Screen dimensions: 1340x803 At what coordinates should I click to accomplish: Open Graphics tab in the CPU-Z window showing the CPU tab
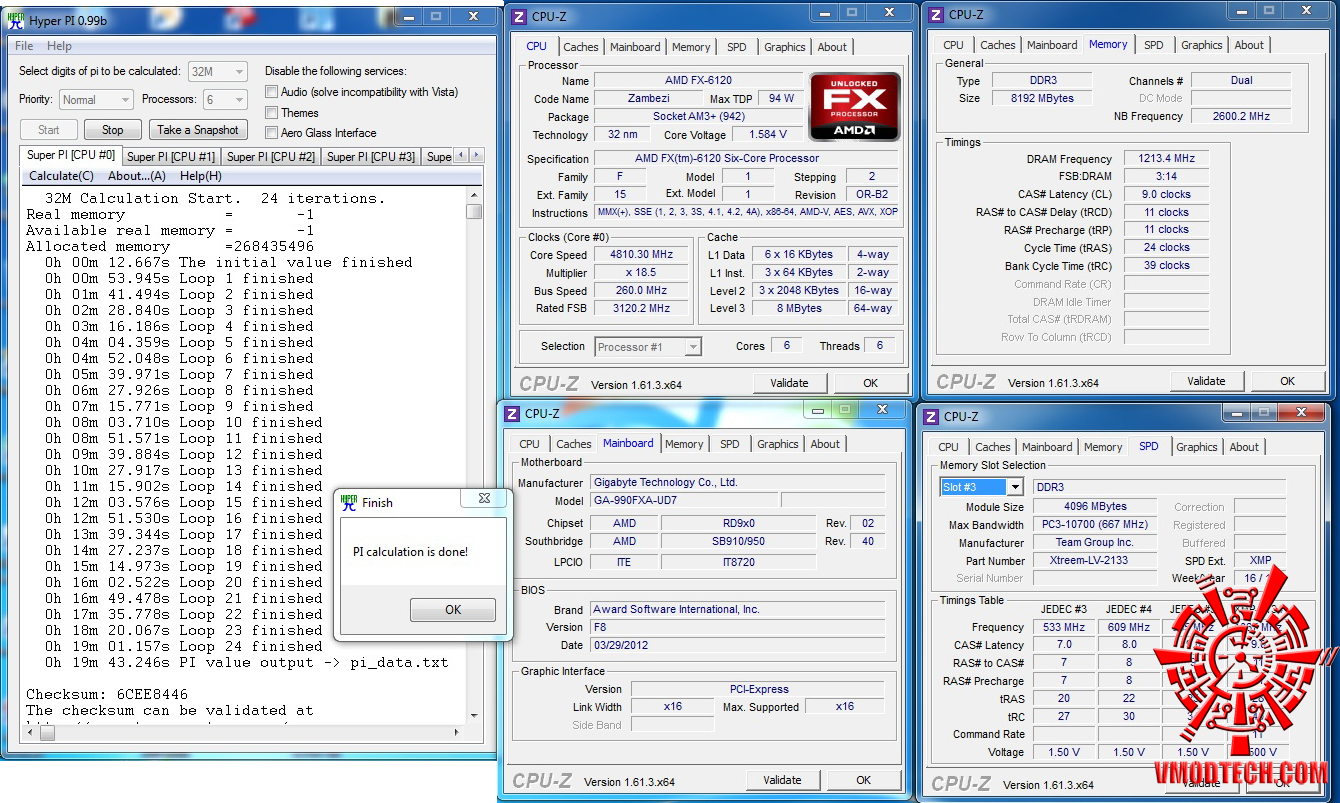point(785,47)
